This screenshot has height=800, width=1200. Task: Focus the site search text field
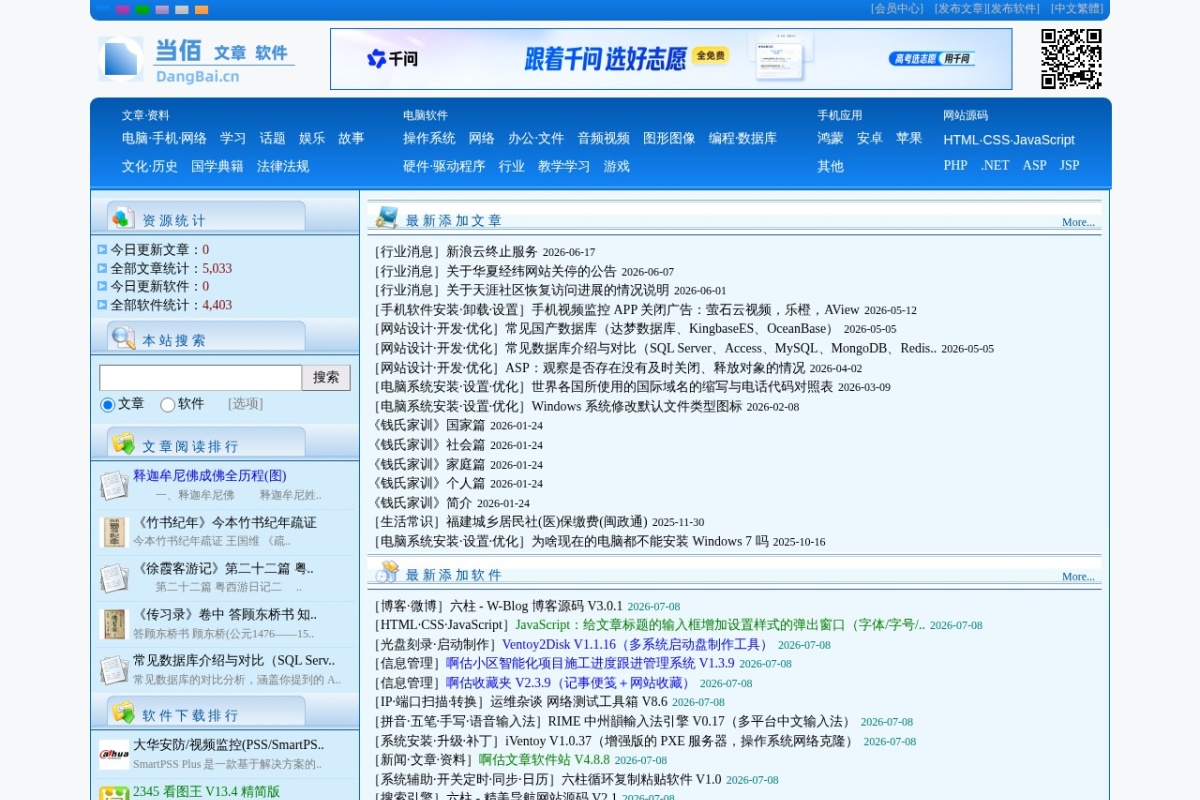[x=200, y=377]
